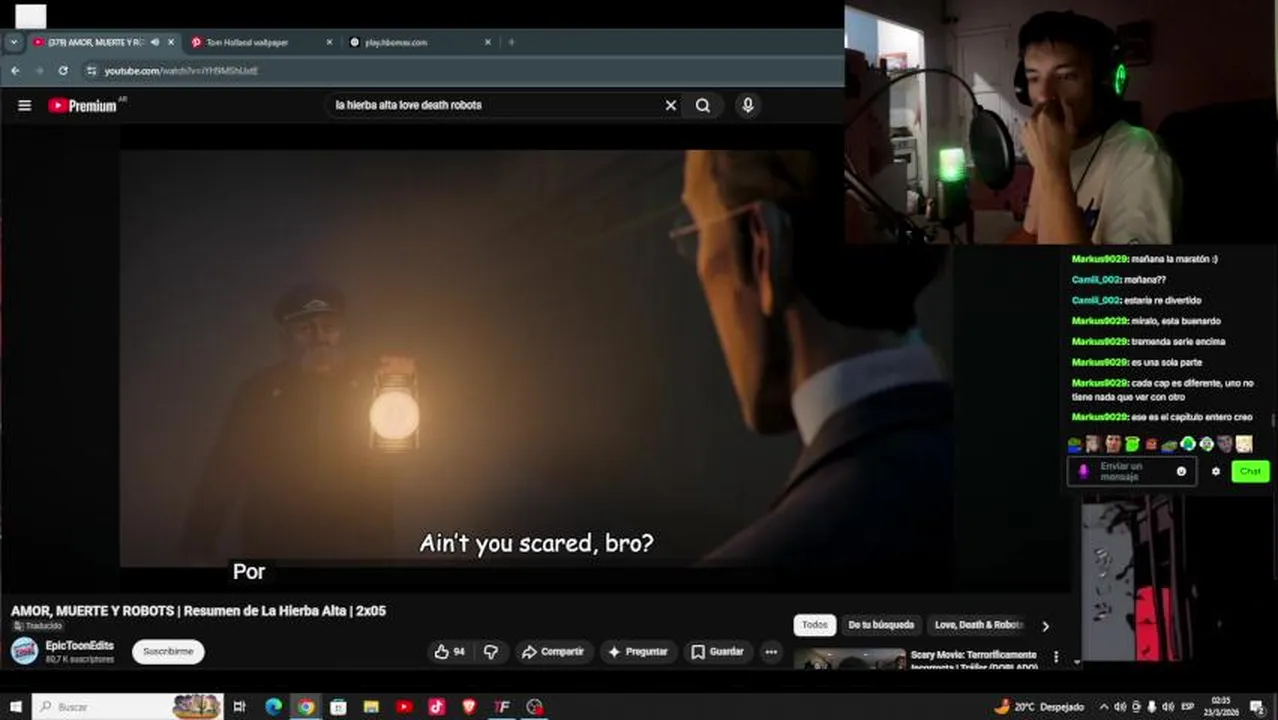1278x720 pixels.
Task: Open the chat emoji picker smiley
Action: [1181, 471]
